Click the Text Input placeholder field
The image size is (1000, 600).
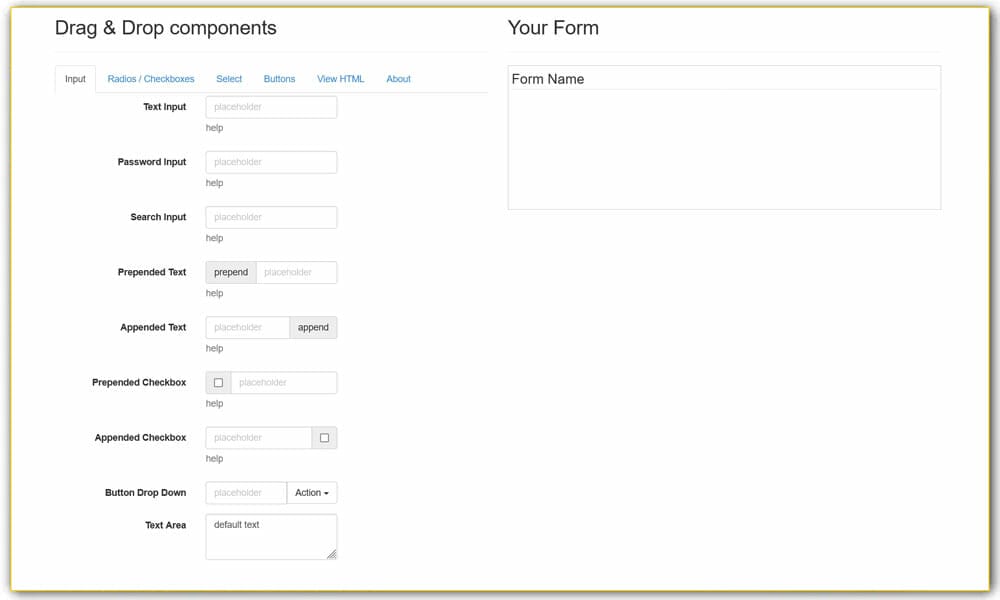point(271,107)
